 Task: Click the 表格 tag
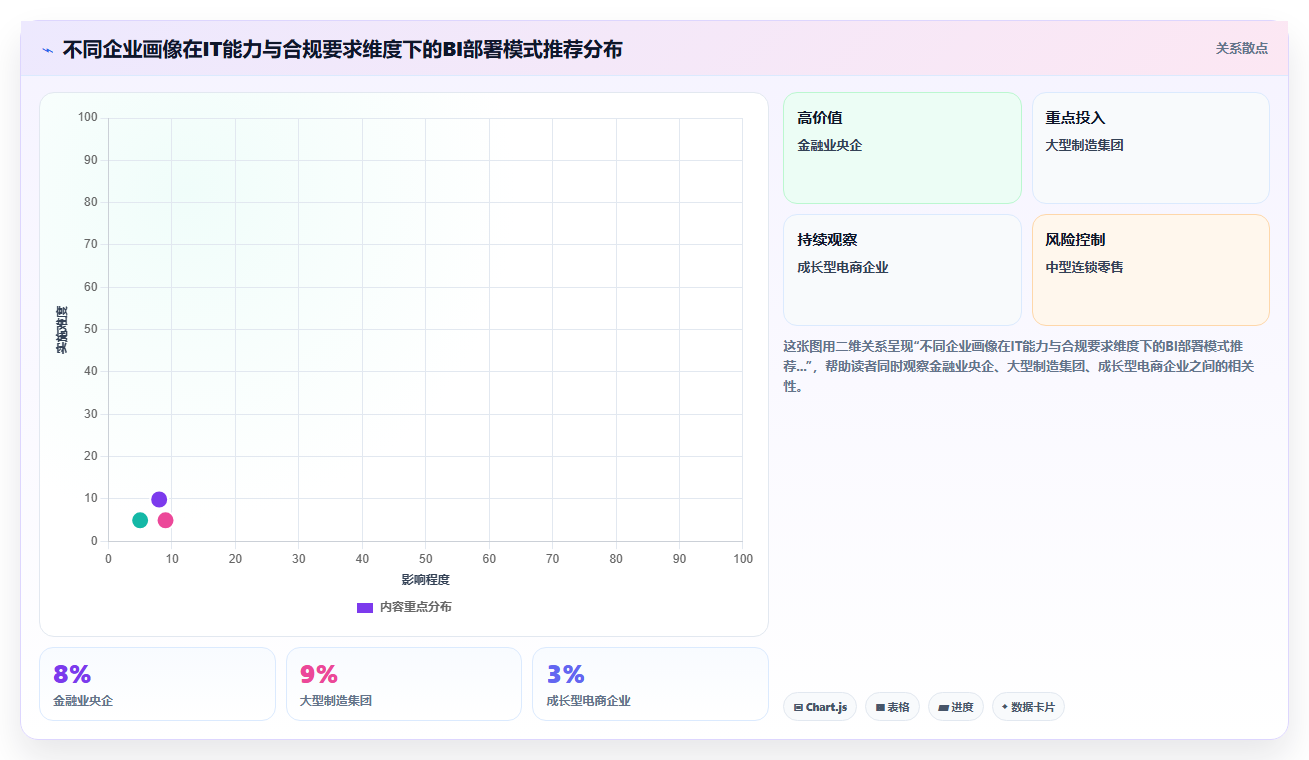892,707
